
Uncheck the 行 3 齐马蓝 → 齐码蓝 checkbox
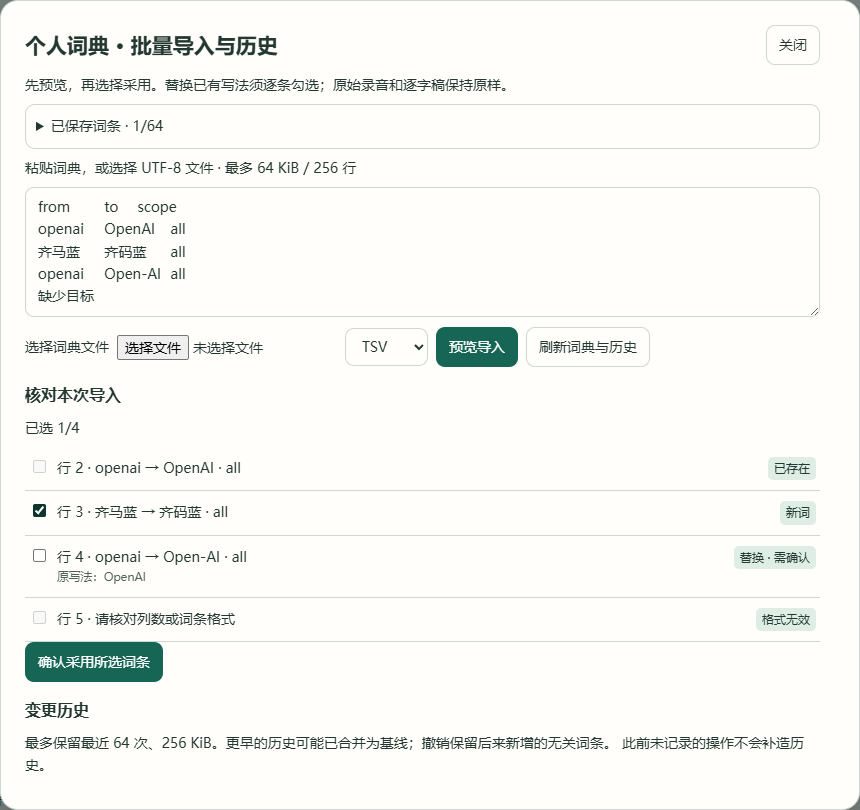point(39,511)
